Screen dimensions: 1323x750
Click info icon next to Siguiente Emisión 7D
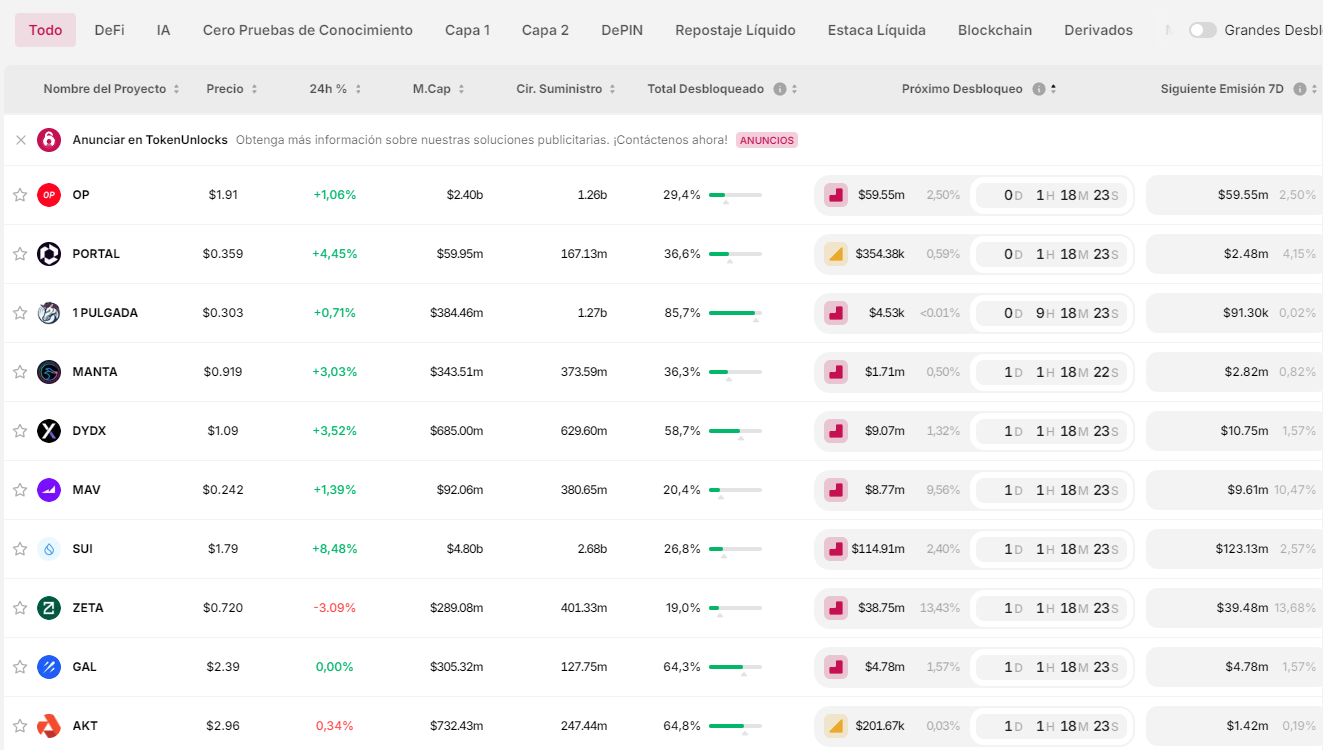pyautogui.click(x=1300, y=89)
